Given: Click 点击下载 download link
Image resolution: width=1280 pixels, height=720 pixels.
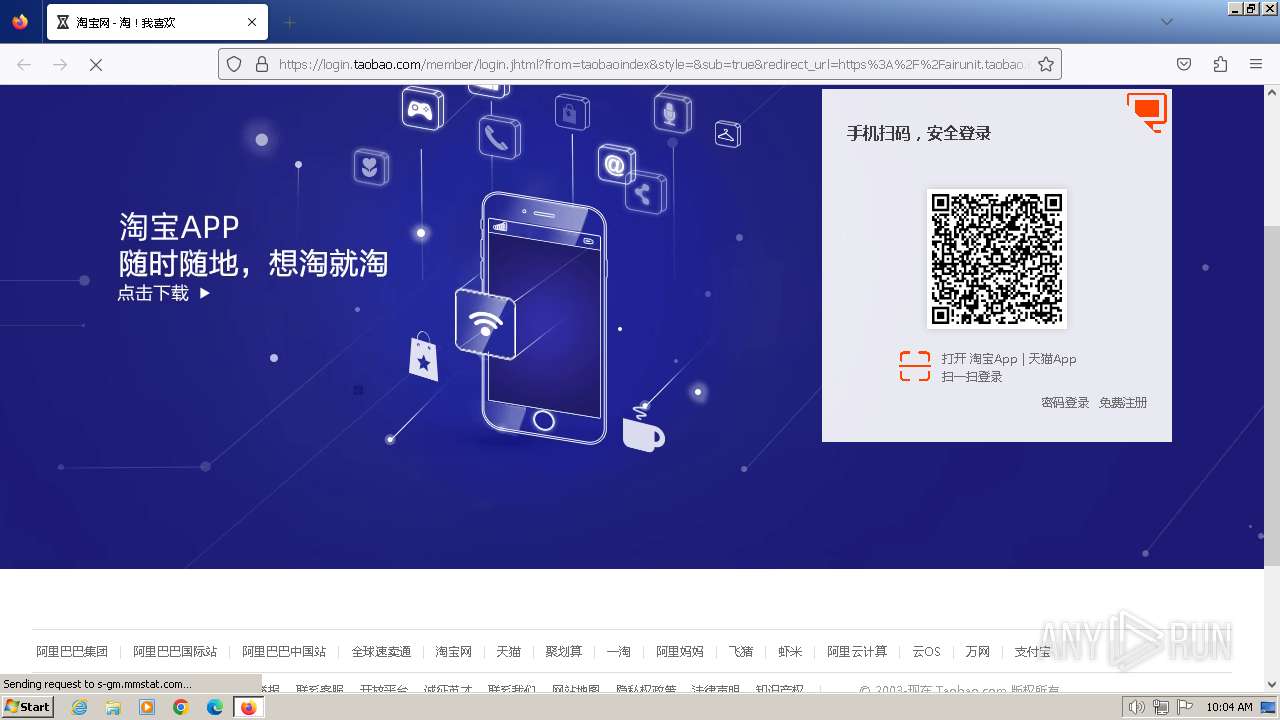Looking at the screenshot, I should 164,293.
